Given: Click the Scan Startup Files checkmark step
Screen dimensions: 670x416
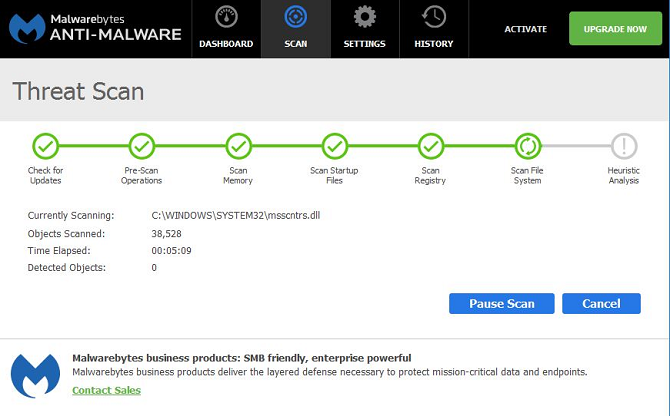Looking at the screenshot, I should pyautogui.click(x=335, y=146).
